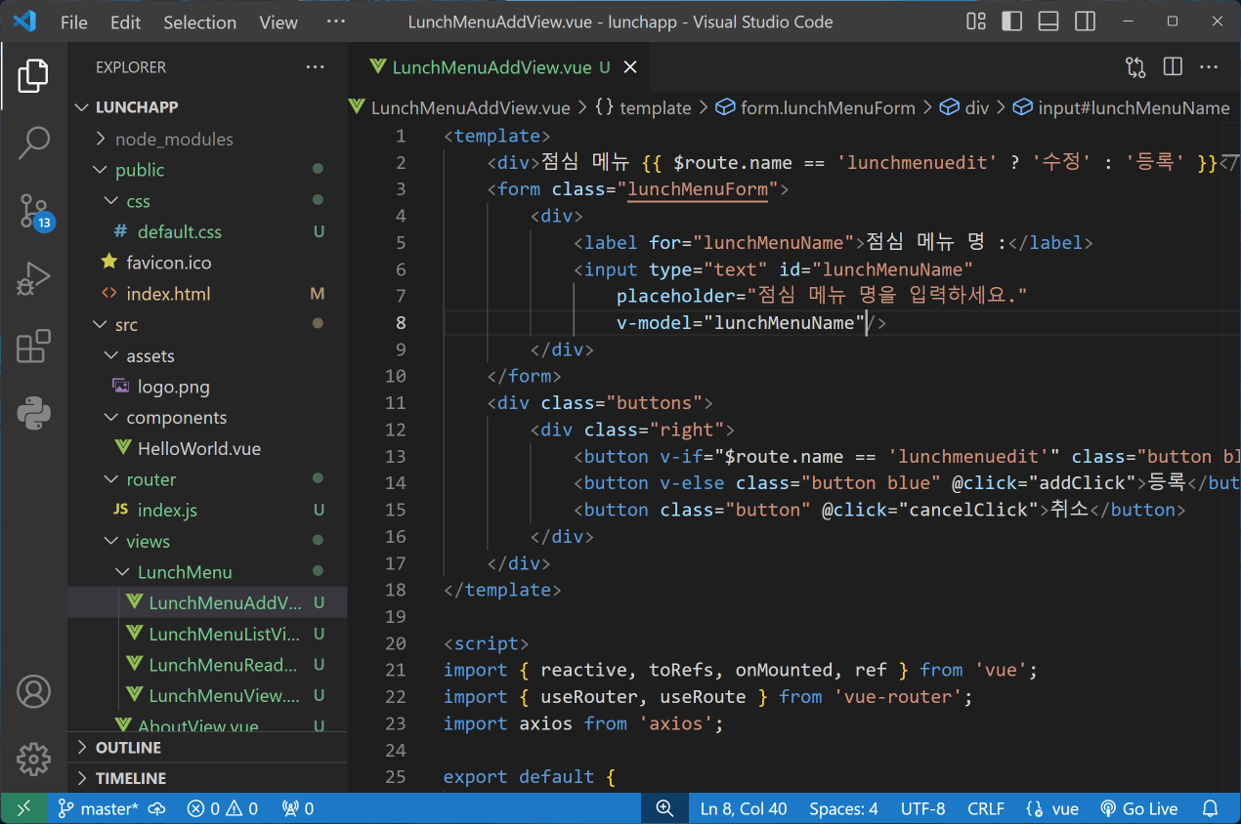Toggle the bottom panel visibility
The width and height of the screenshot is (1241, 824).
1048,21
